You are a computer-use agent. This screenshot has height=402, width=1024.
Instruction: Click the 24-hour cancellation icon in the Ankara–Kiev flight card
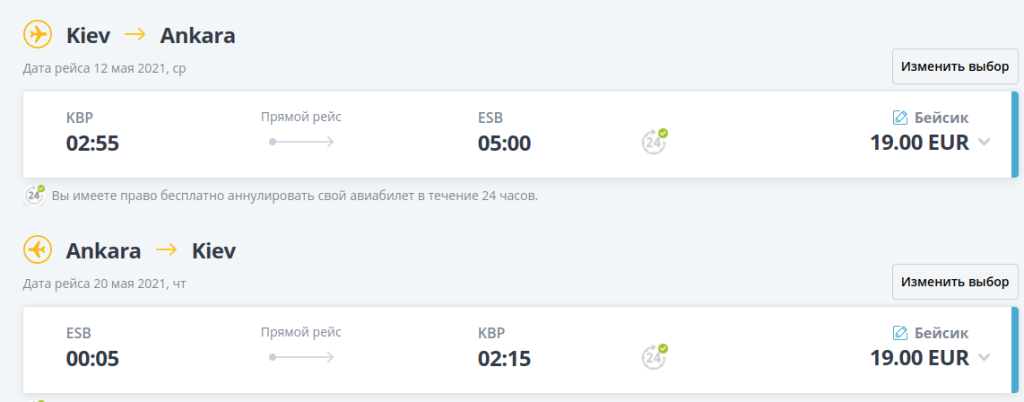coord(654,355)
